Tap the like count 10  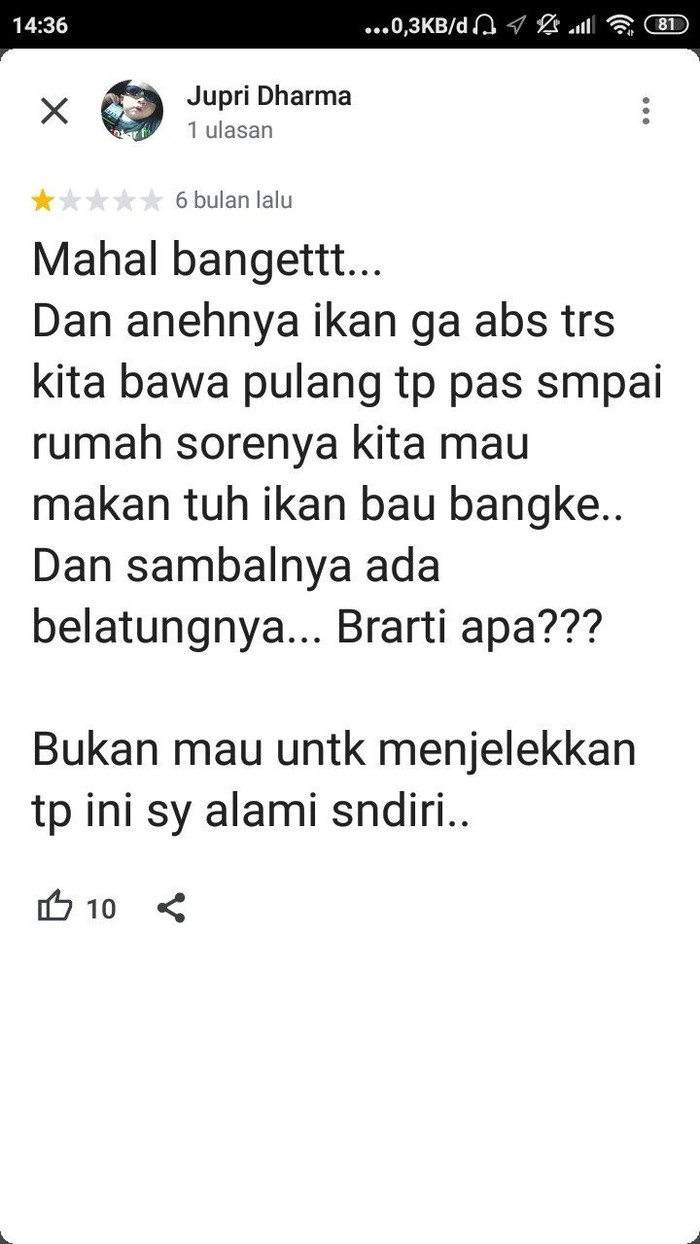click(101, 909)
